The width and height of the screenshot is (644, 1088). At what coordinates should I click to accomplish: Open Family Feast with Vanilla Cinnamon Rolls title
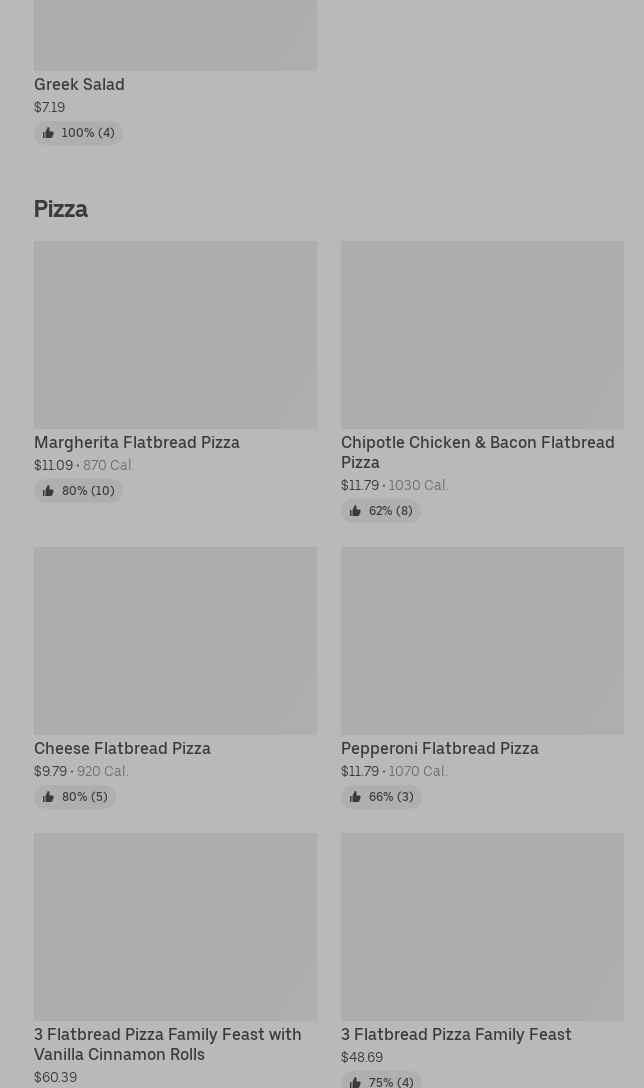click(x=167, y=1044)
